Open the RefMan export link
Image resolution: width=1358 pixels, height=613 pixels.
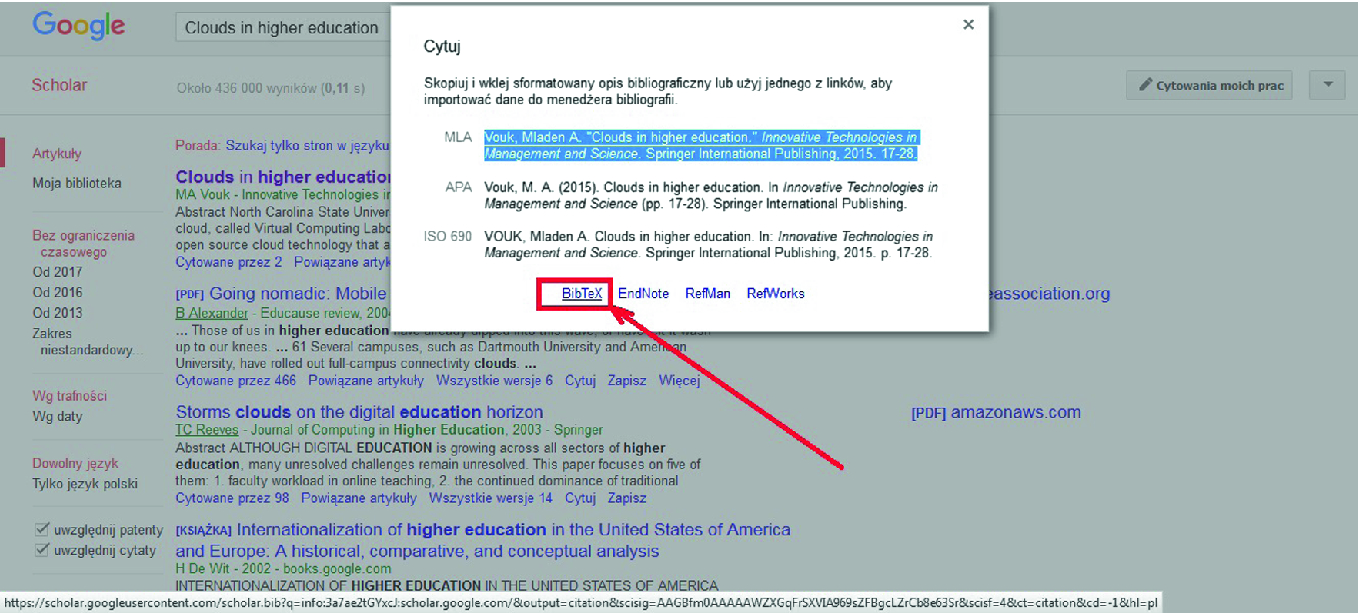pos(708,293)
